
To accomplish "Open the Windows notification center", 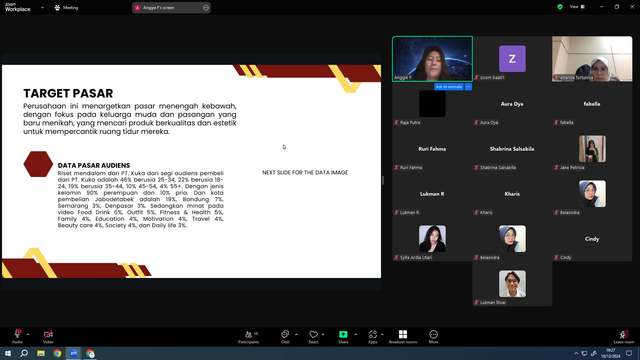I will tap(629, 353).
